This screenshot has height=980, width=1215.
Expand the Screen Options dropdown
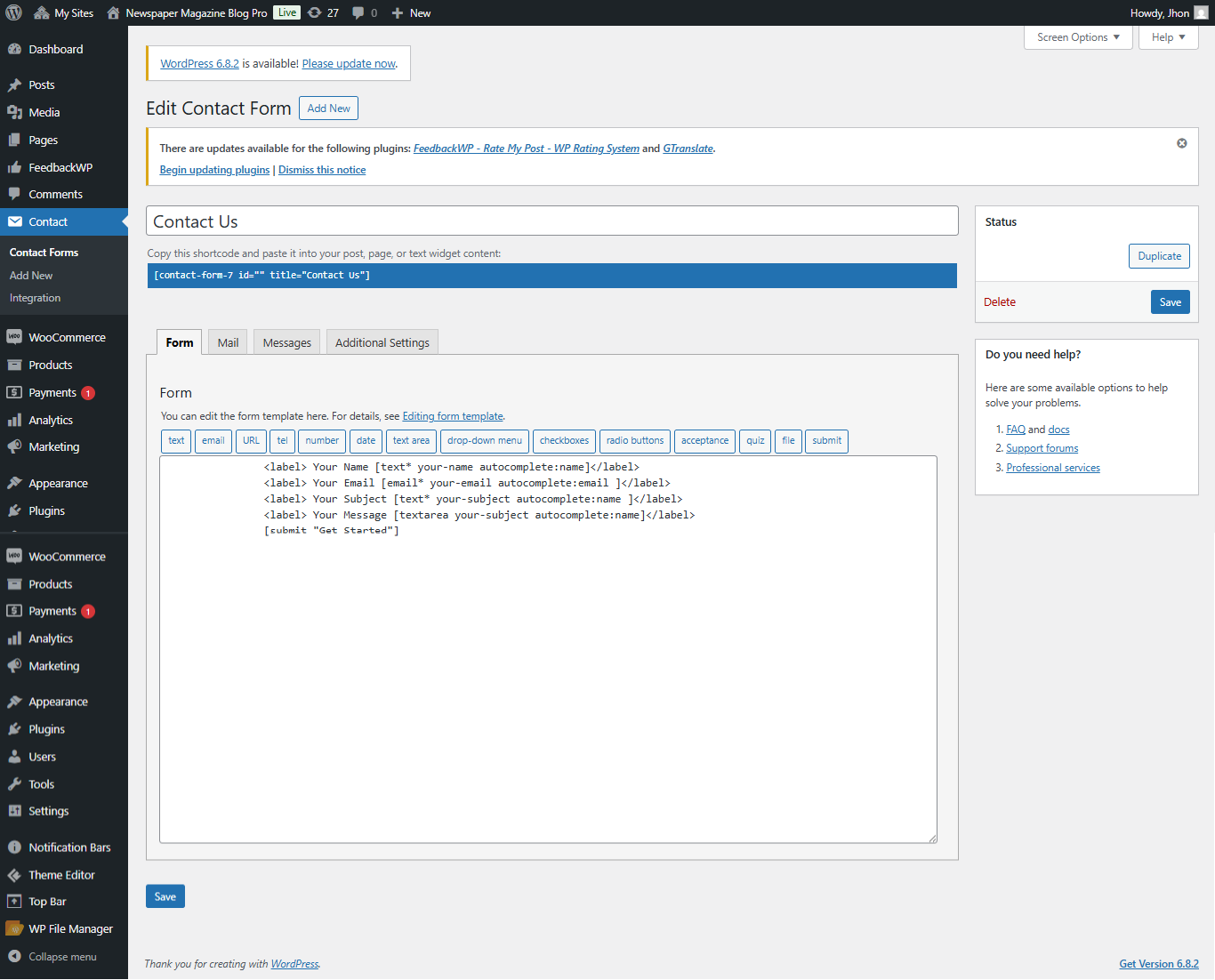[1078, 37]
